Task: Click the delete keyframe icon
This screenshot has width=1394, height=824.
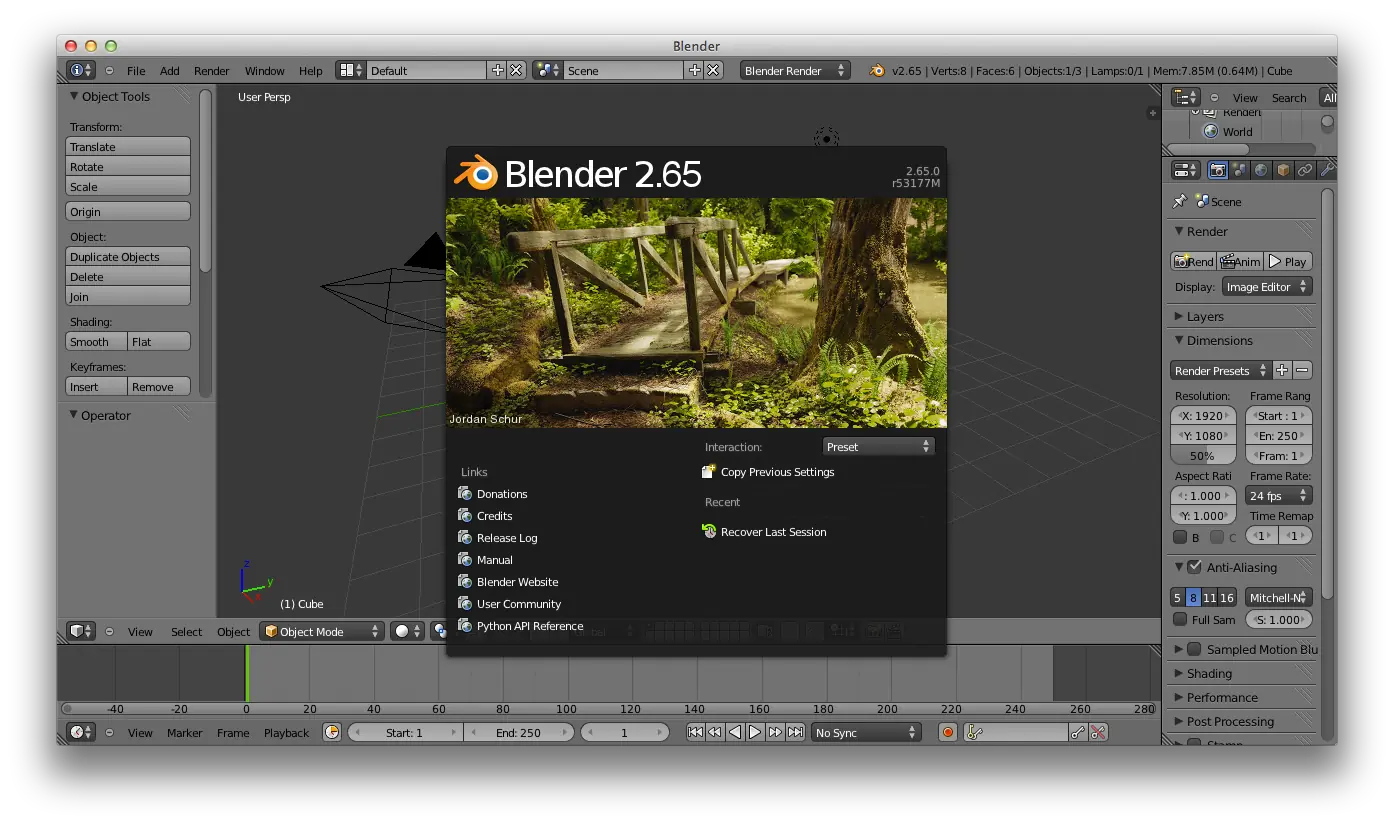Action: pyautogui.click(x=1098, y=733)
